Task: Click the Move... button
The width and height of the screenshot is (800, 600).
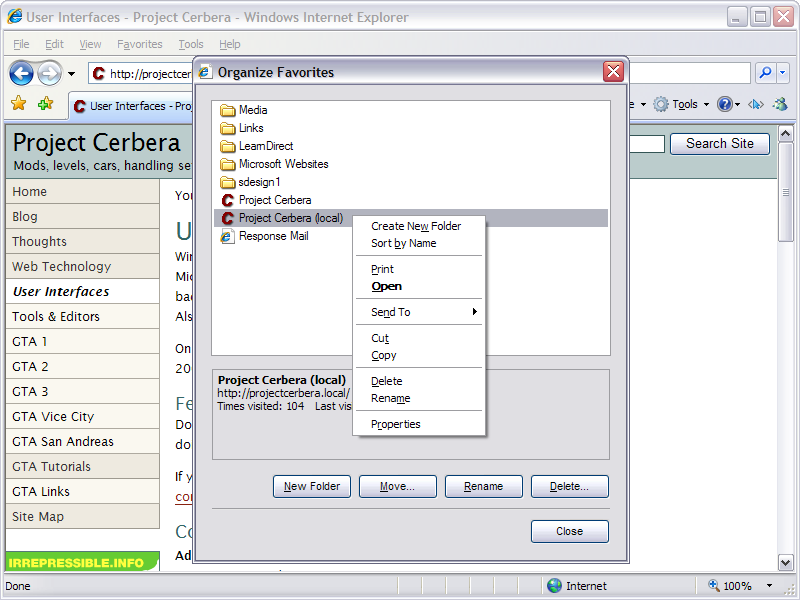Action: pos(397,486)
